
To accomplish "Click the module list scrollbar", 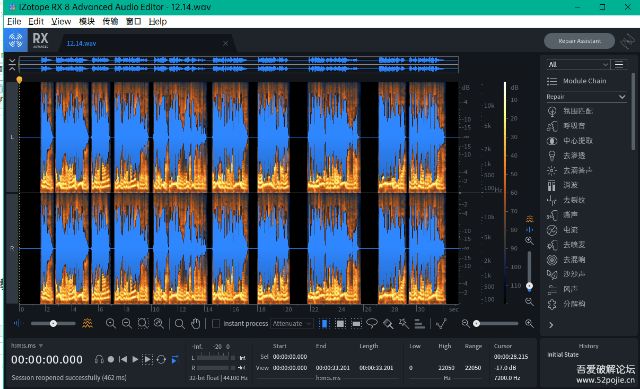I will point(633,111).
